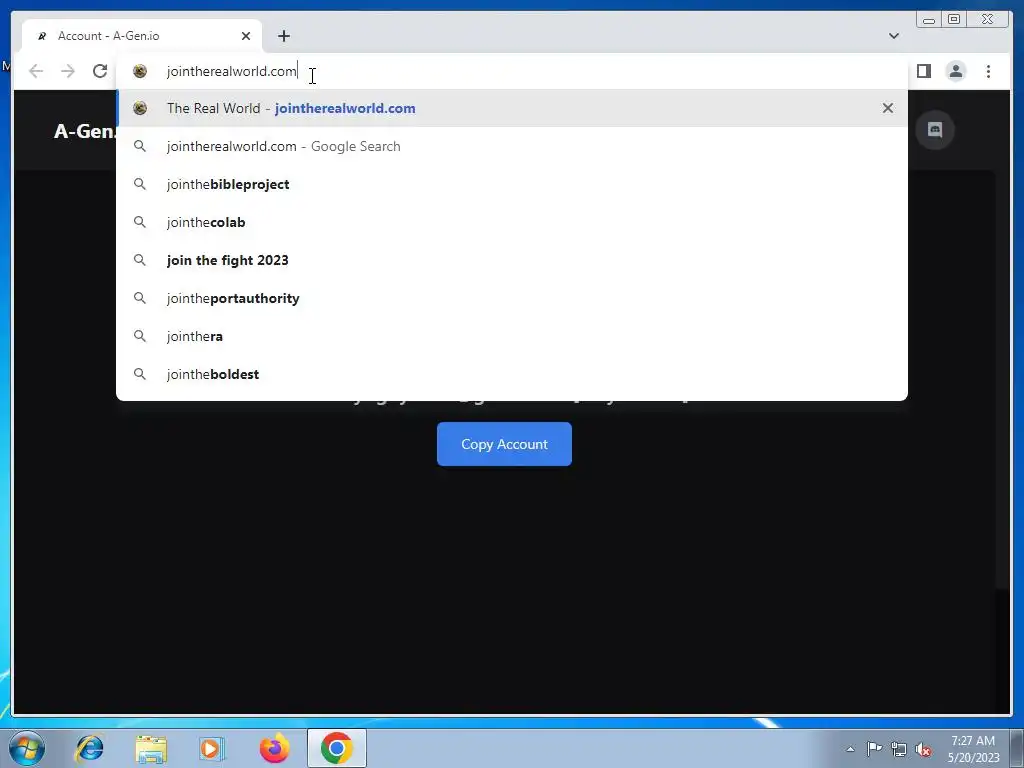The width and height of the screenshot is (1024, 768).
Task: Launch Firefox from the taskbar
Action: coord(274,748)
